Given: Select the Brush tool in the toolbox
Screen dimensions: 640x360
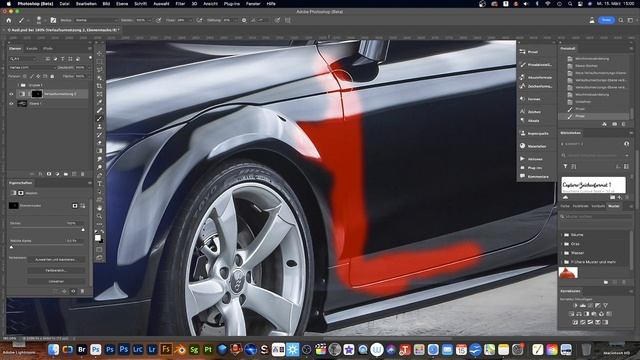Looking at the screenshot, I should pos(100,118).
